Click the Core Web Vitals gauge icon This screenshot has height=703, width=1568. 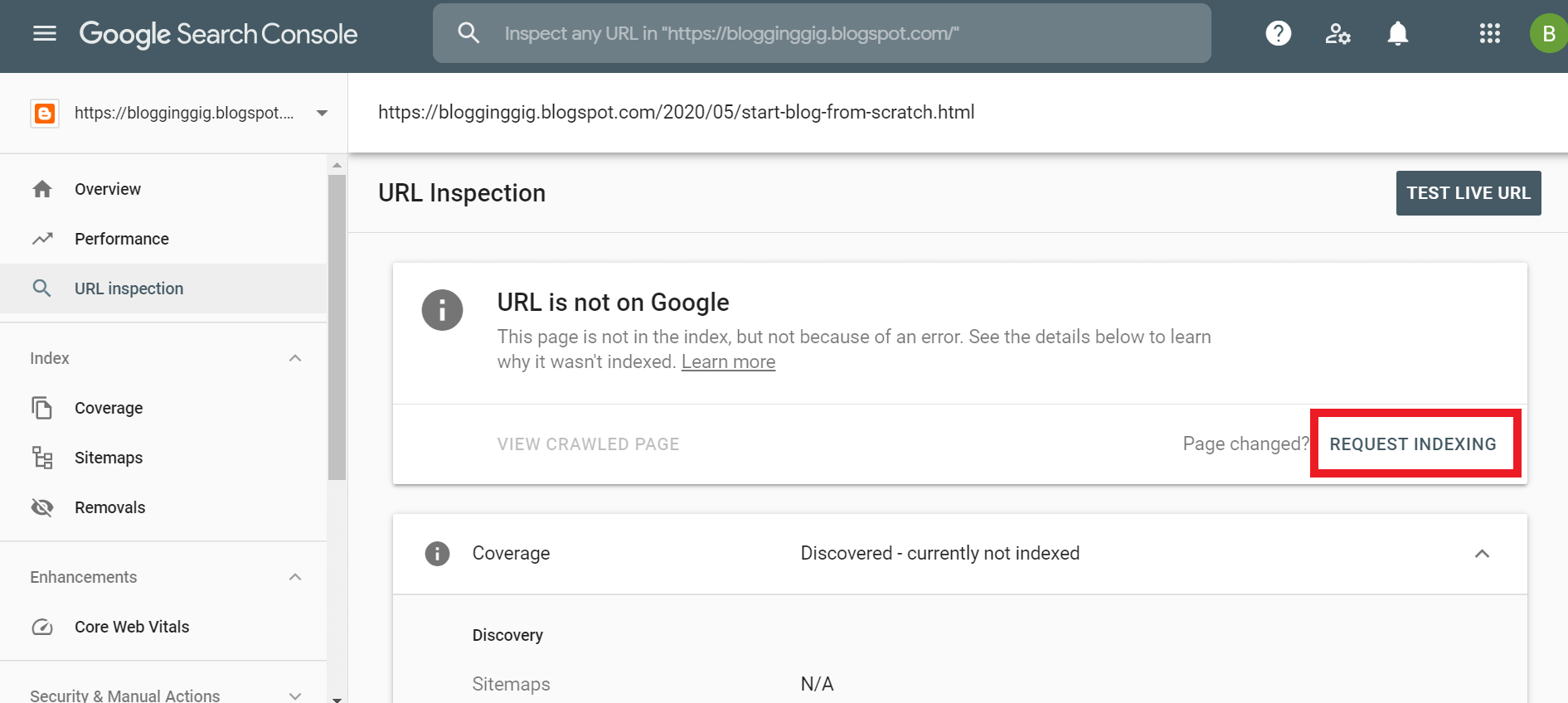[42, 627]
